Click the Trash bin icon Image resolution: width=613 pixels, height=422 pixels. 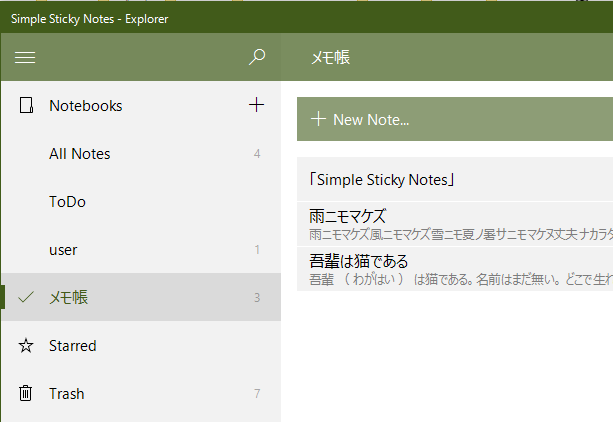point(26,393)
